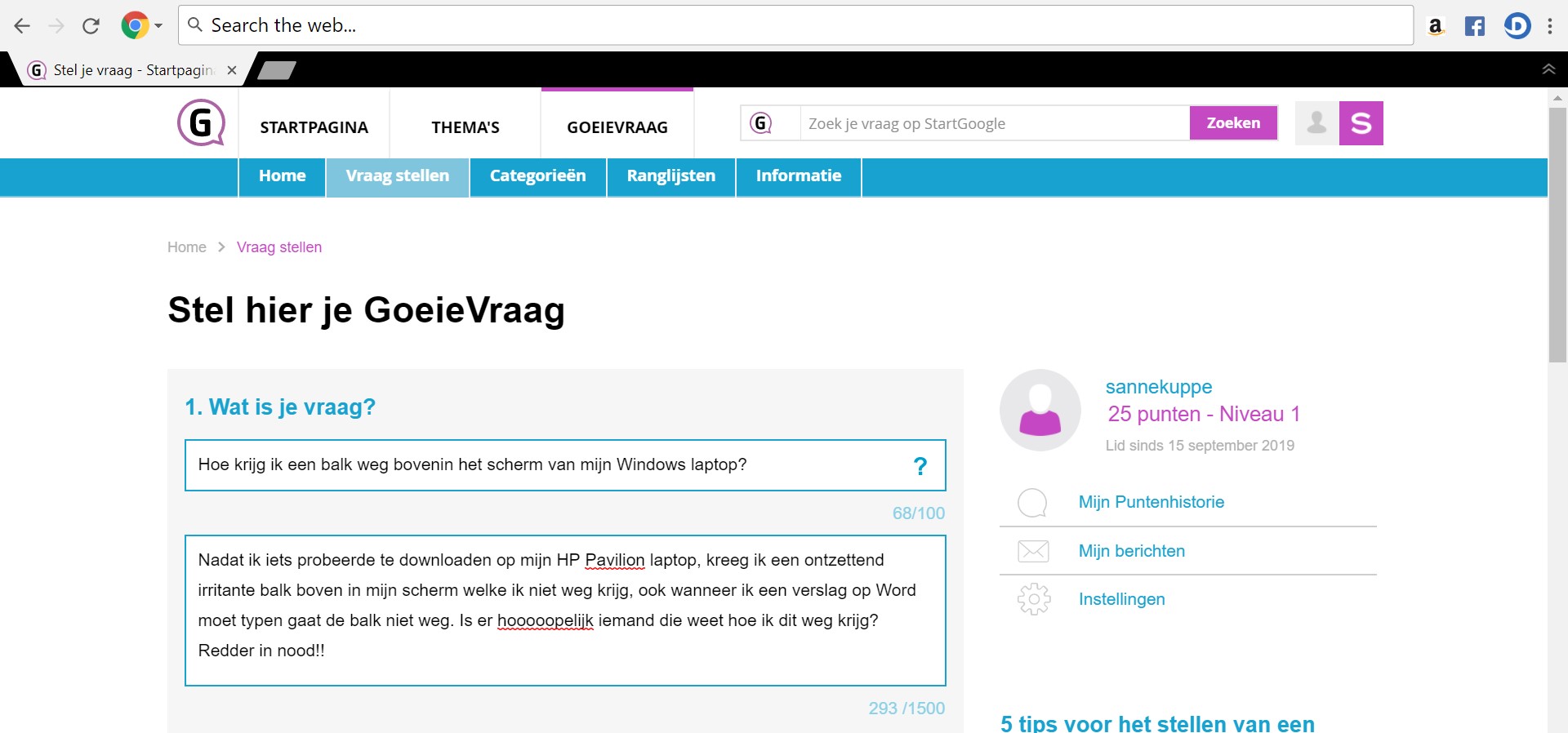The image size is (1568, 733).
Task: Click the grey user avatar icon in header
Action: point(1316,123)
